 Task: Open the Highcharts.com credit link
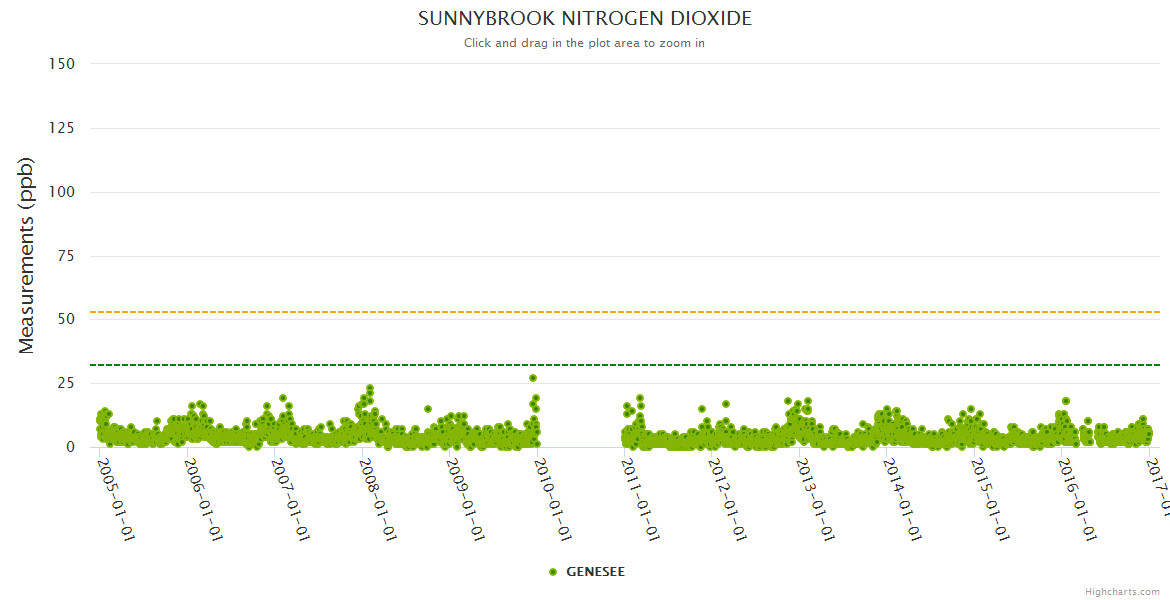point(1122,591)
